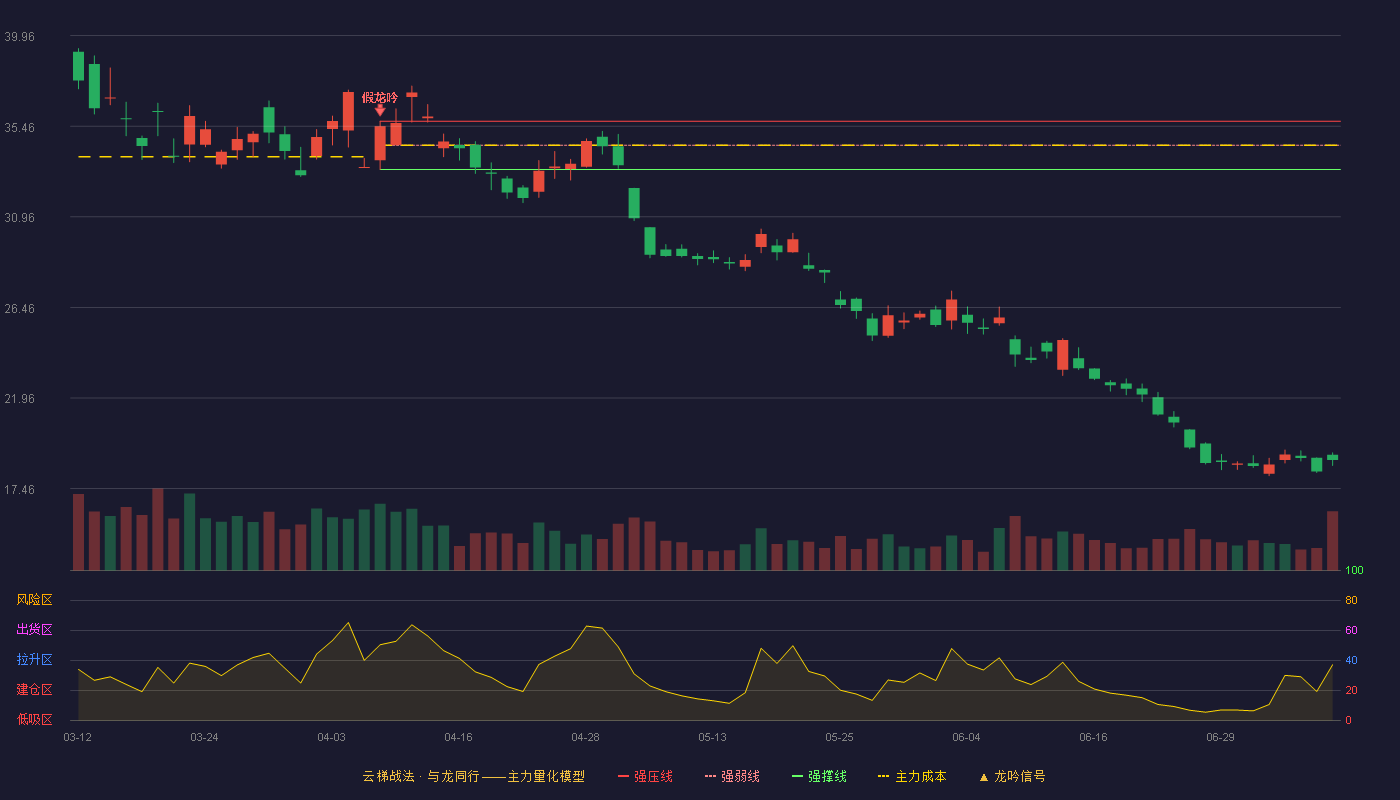
Task: Click the 假龙吟 signal label text
Action: (380, 98)
